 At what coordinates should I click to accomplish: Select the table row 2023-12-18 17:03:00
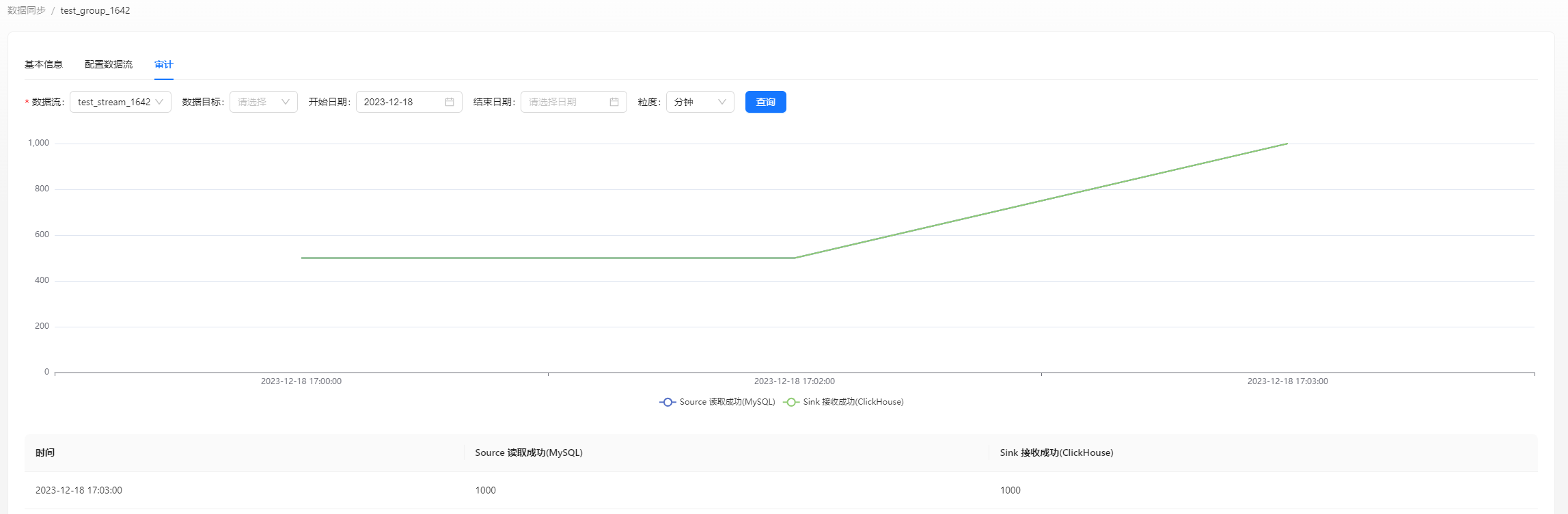click(x=79, y=490)
